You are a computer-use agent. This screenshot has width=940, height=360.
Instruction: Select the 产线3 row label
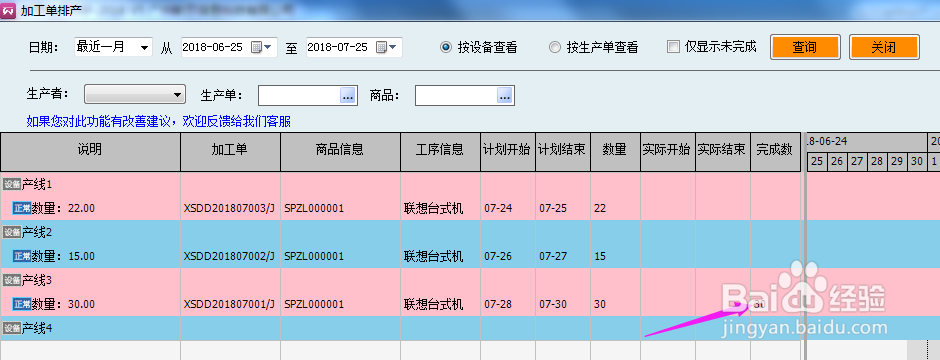pyautogui.click(x=37, y=280)
